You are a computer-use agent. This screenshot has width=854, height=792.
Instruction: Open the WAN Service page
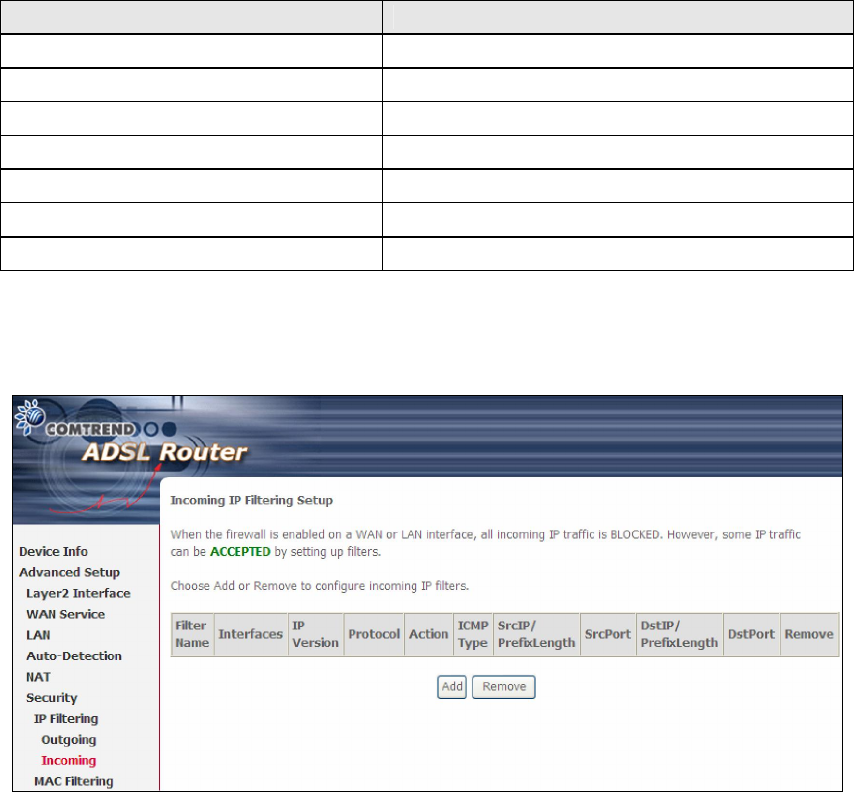click(x=65, y=614)
